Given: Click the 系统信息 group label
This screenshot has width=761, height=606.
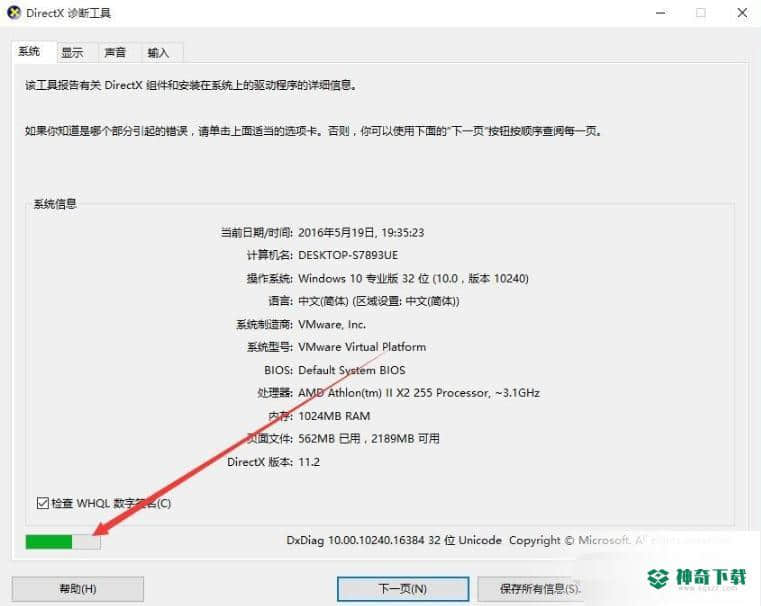Looking at the screenshot, I should [55, 204].
